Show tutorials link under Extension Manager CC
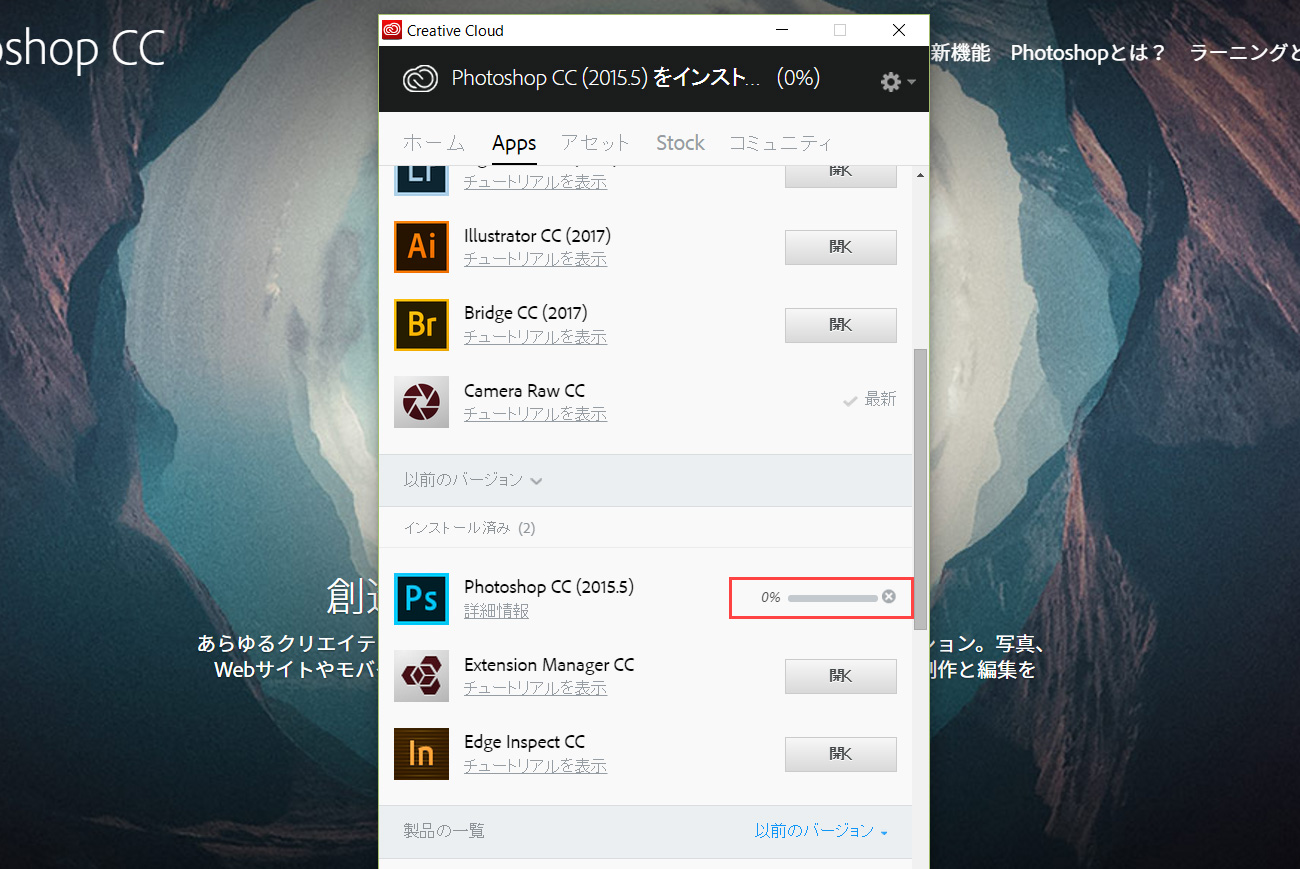This screenshot has width=1300, height=869. click(x=535, y=688)
